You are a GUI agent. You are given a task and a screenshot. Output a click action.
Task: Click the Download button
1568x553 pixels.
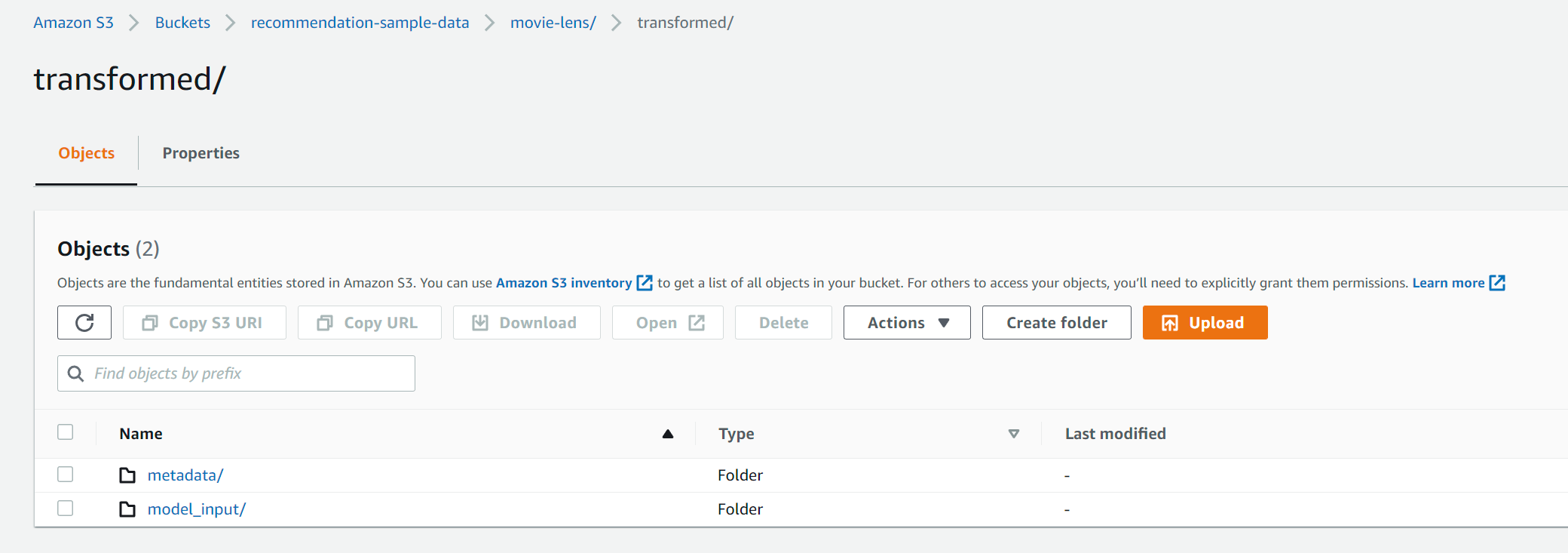click(526, 323)
